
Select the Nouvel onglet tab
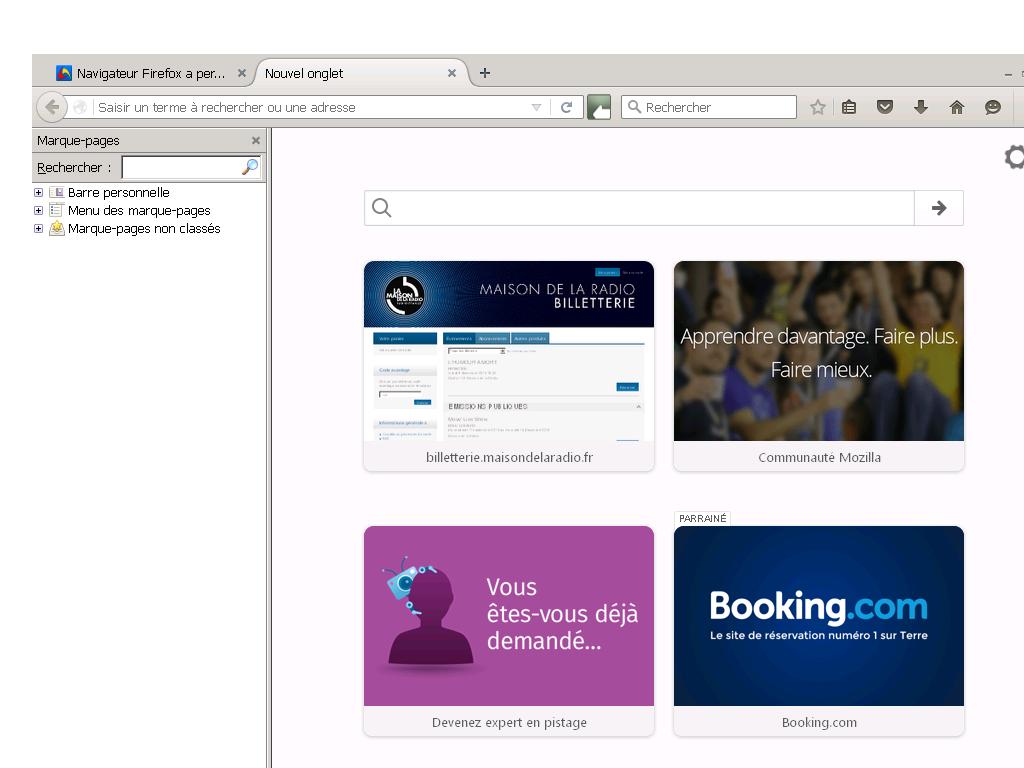[x=361, y=73]
